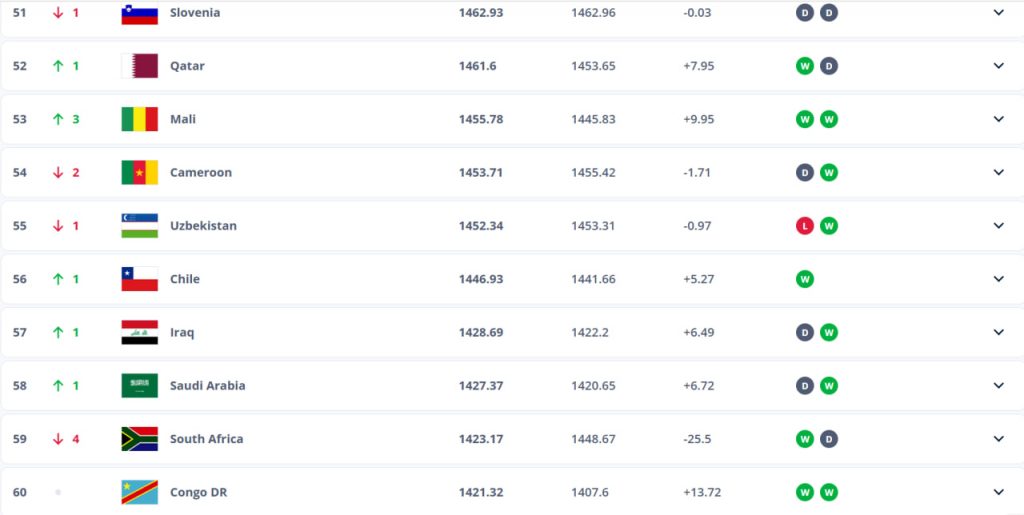Click the Uzbekistan flag icon

tap(139, 225)
